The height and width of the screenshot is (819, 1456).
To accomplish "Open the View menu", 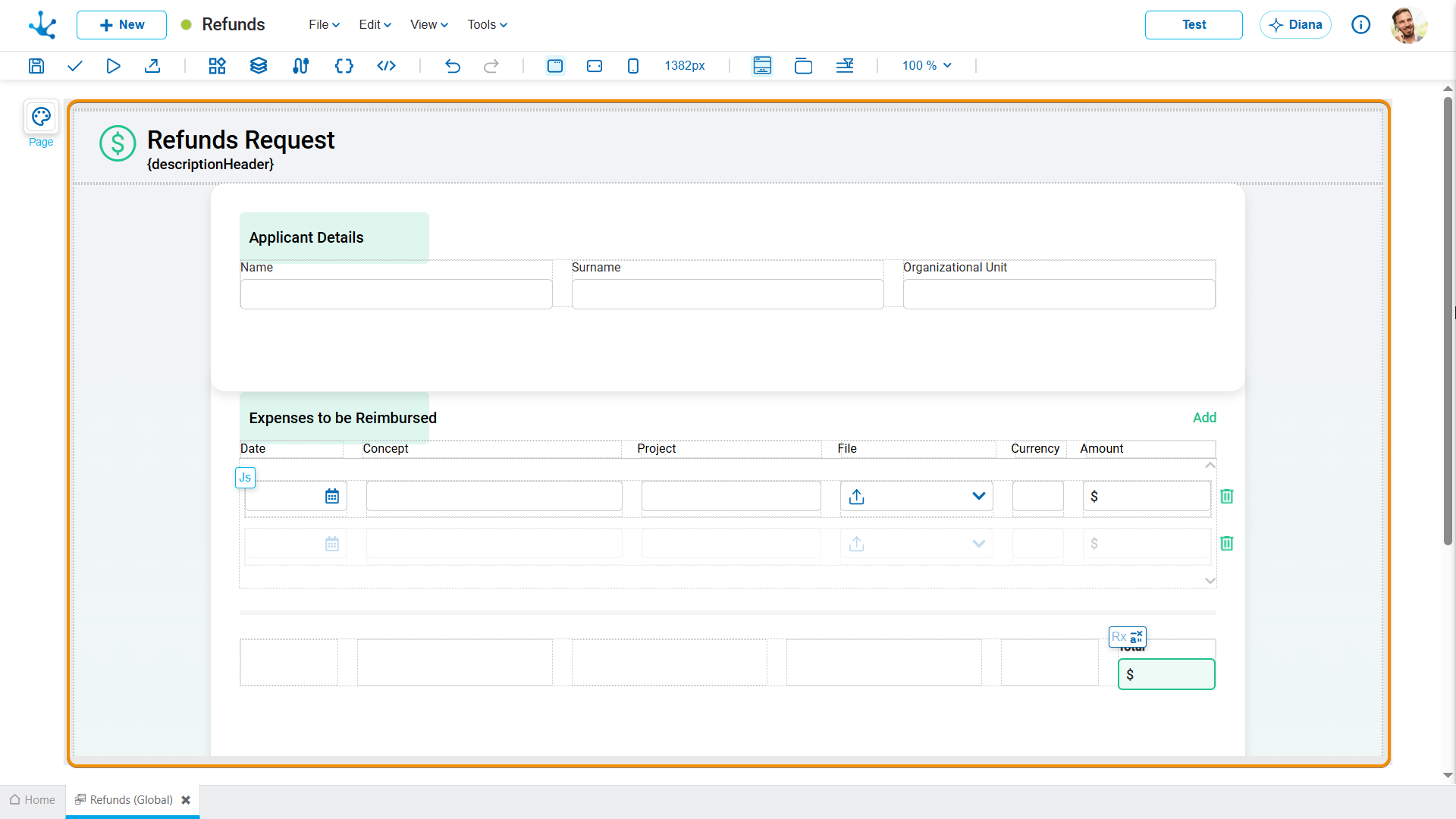I will (429, 24).
